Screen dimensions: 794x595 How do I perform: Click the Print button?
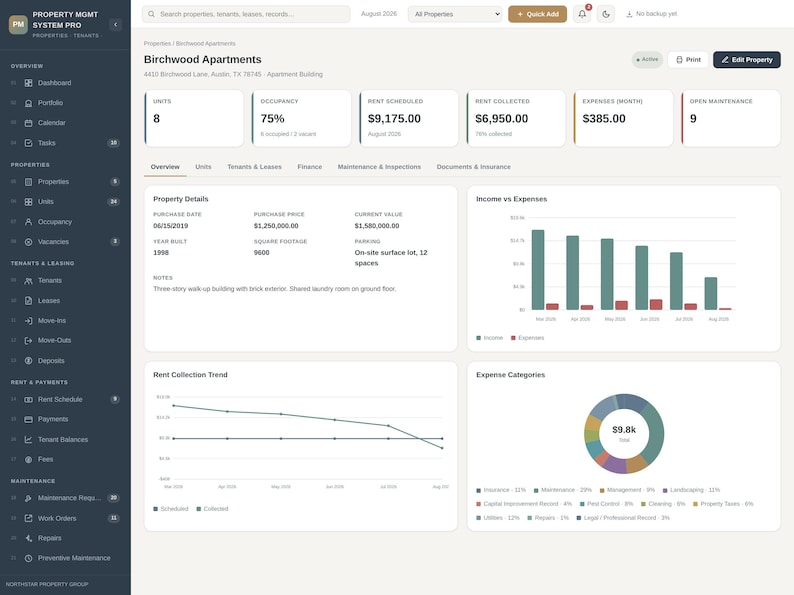click(688, 60)
